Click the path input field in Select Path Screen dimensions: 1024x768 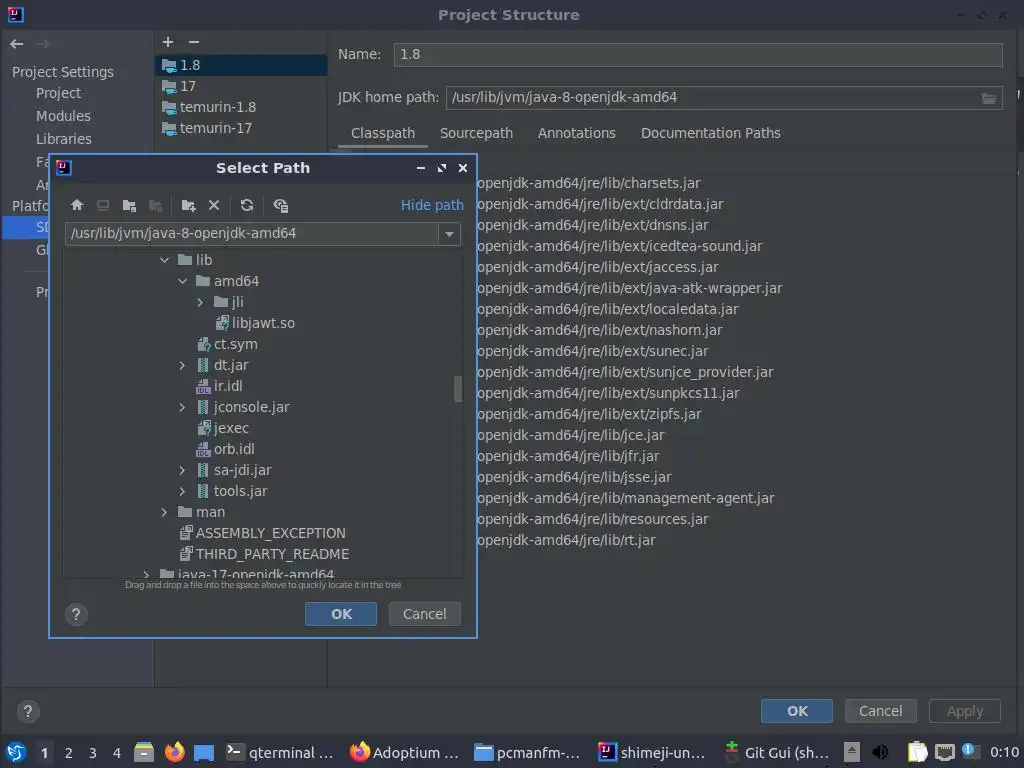252,234
